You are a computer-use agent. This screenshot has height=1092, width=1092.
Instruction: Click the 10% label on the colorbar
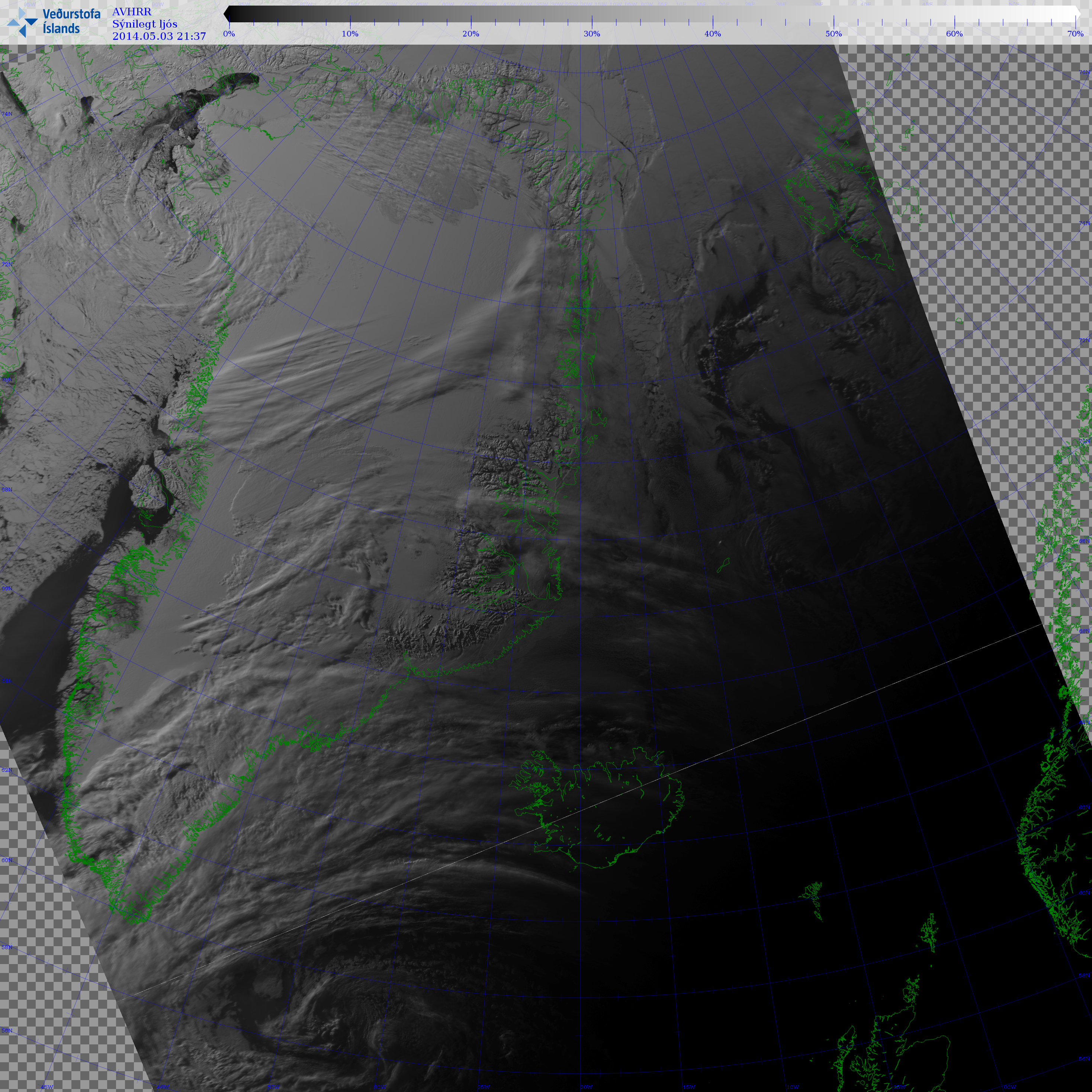[x=350, y=34]
